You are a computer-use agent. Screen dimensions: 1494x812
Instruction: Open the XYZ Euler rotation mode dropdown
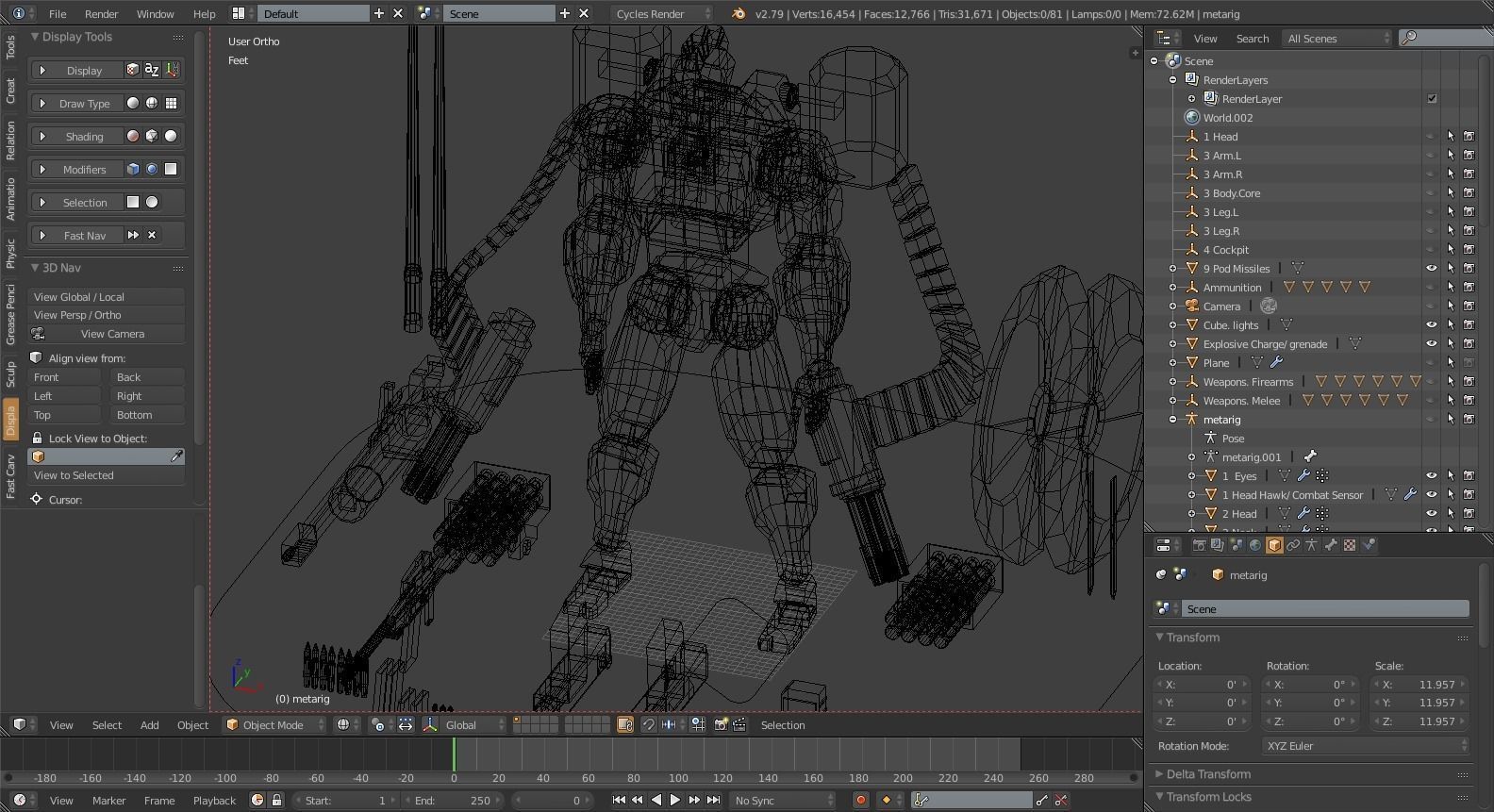(1366, 745)
